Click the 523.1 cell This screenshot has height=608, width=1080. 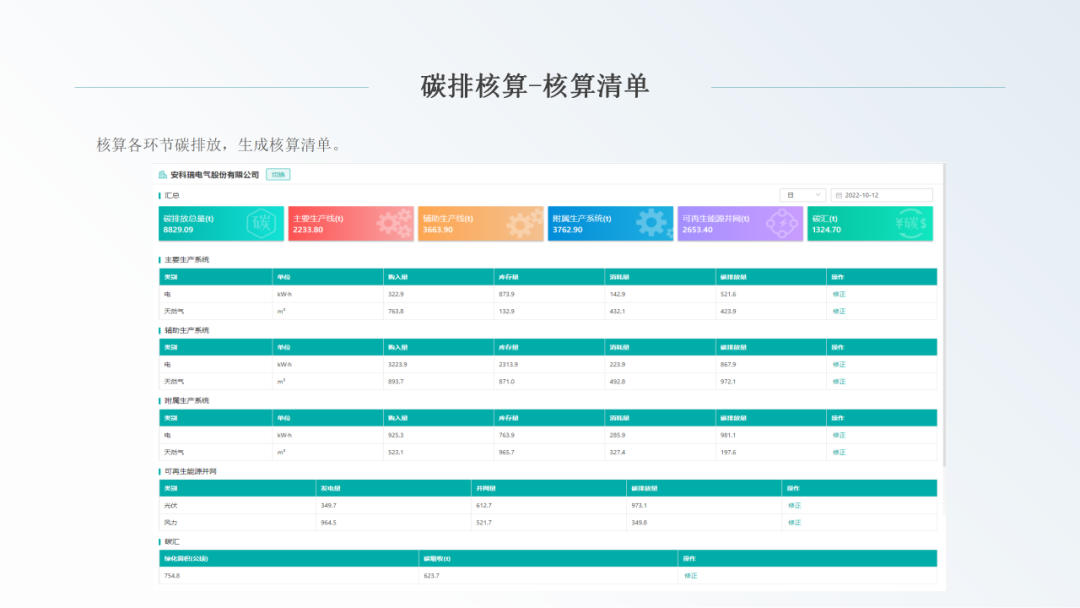point(396,452)
